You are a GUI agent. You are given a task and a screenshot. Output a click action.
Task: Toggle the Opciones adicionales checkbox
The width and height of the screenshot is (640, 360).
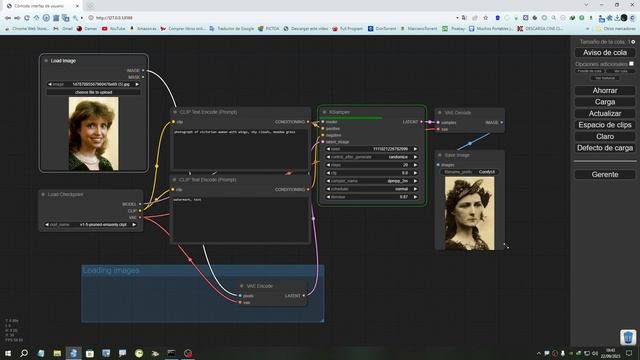point(631,64)
